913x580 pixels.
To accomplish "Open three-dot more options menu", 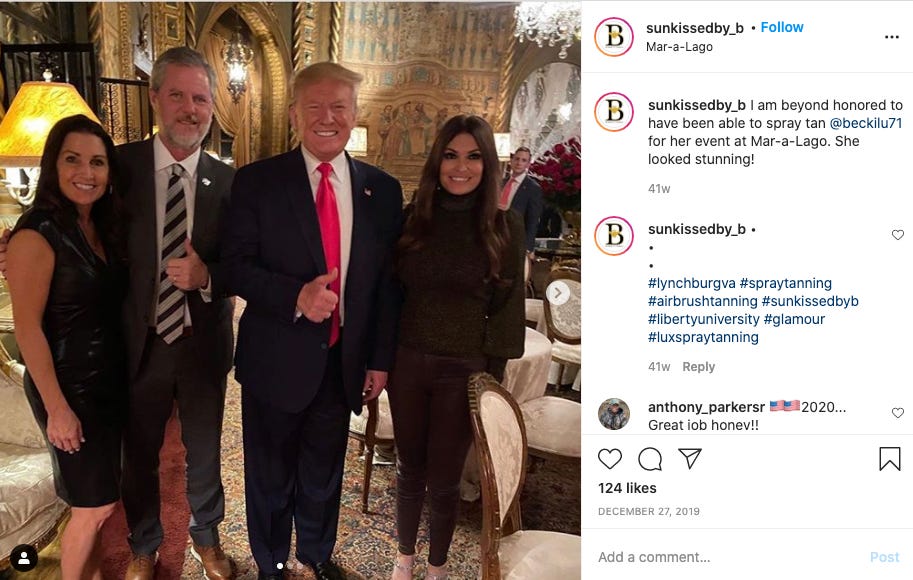I will (891, 37).
